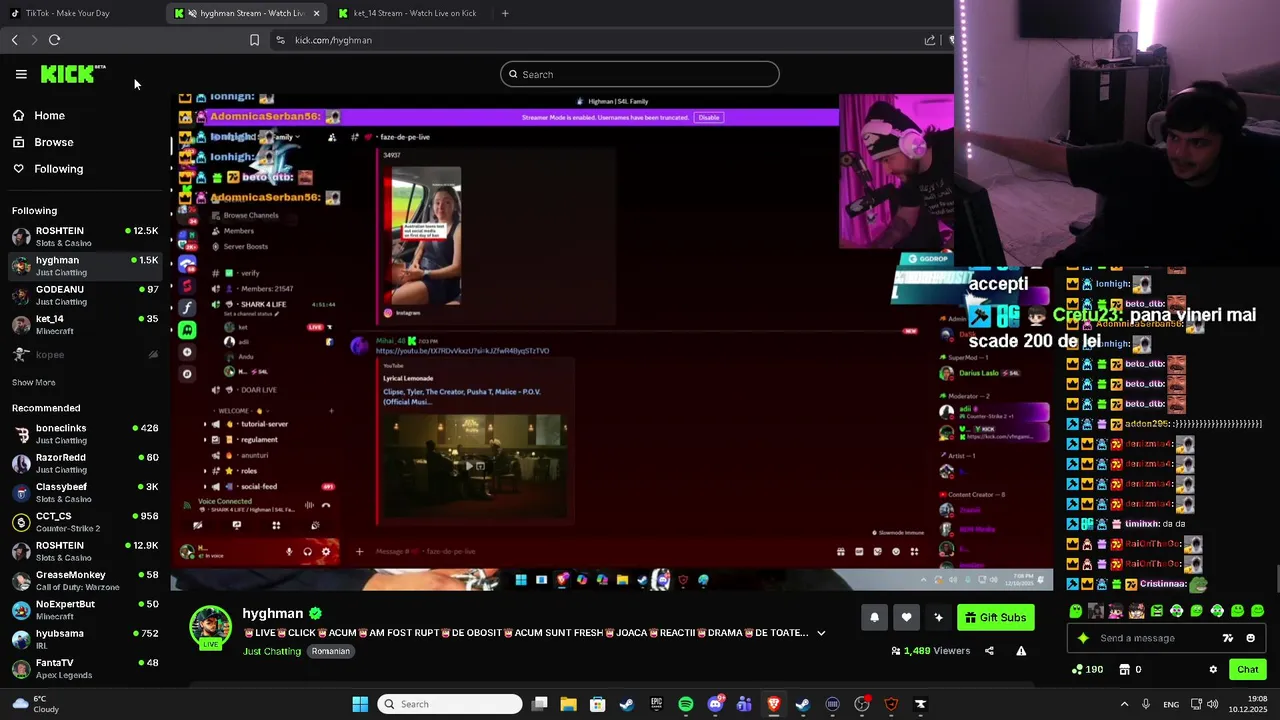
Task: Open the Just Chatting category link
Action: click(272, 651)
